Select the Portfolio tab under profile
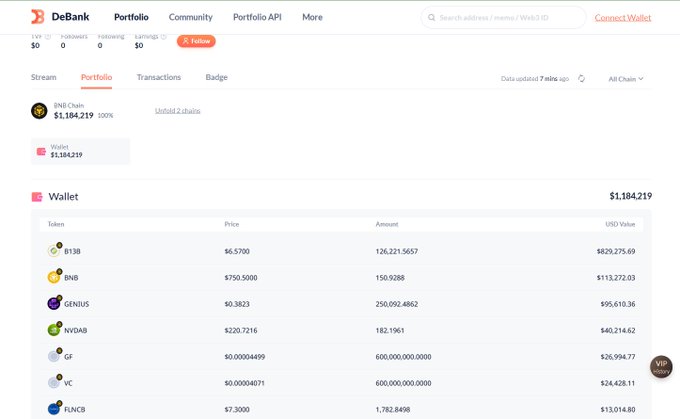 [96, 77]
